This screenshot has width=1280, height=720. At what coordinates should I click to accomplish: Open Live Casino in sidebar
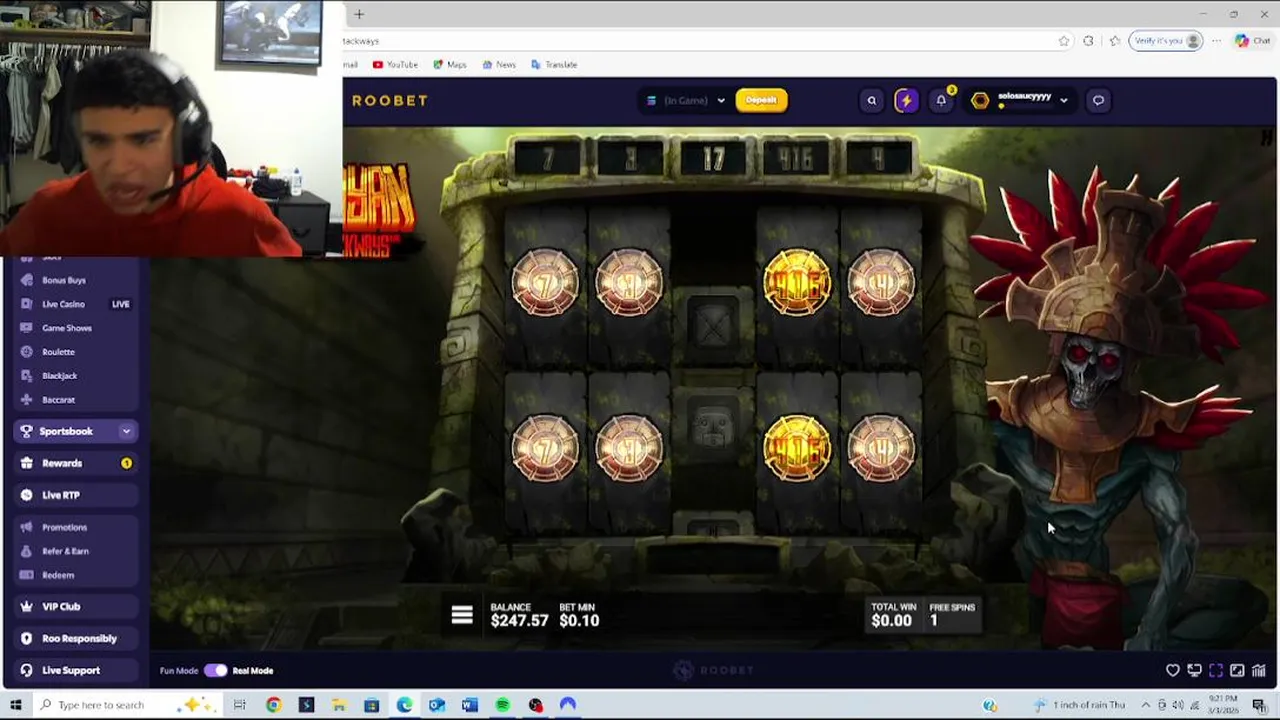point(64,304)
